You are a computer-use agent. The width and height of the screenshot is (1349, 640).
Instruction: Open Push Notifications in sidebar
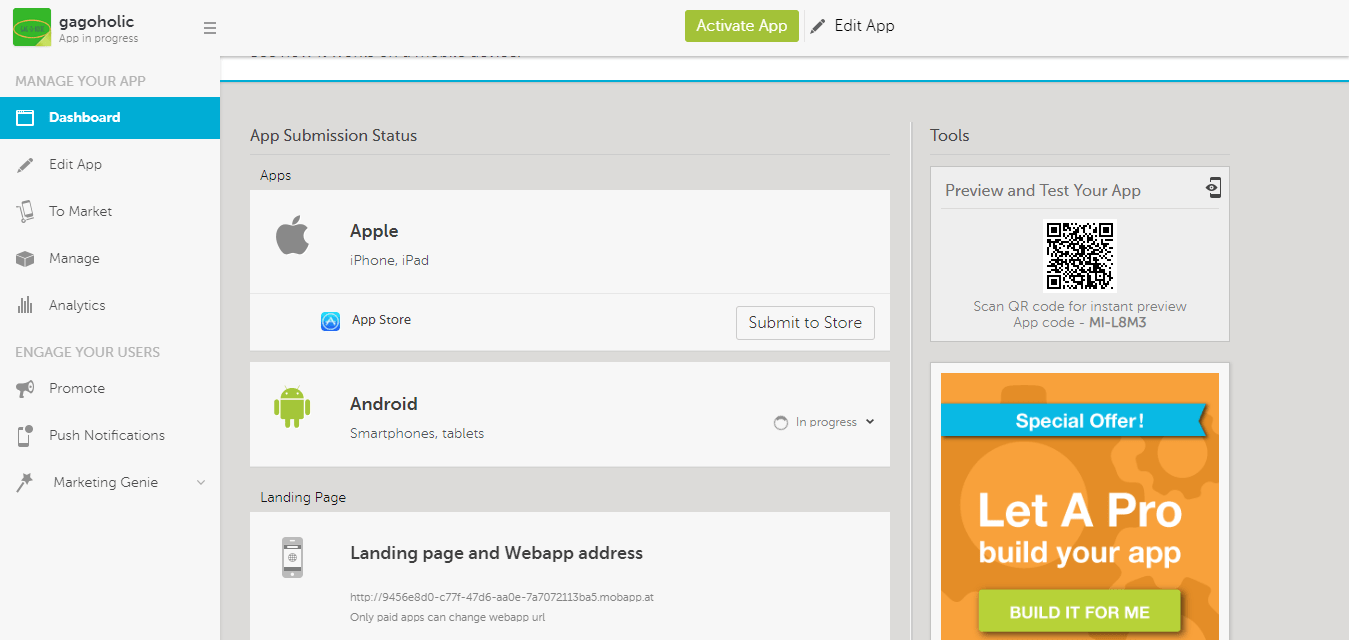click(110, 435)
